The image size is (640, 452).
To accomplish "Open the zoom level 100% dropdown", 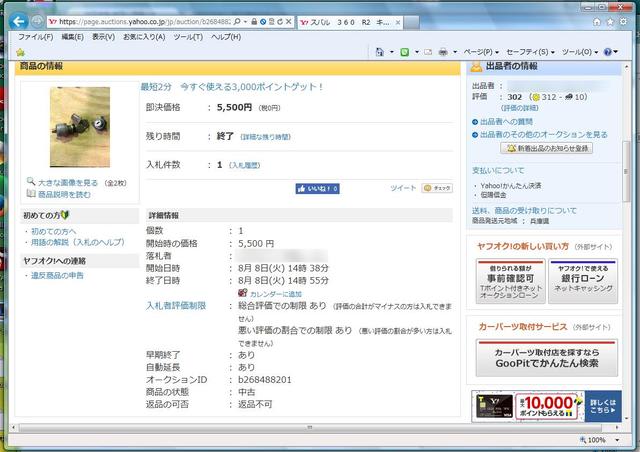I will click(x=597, y=439).
